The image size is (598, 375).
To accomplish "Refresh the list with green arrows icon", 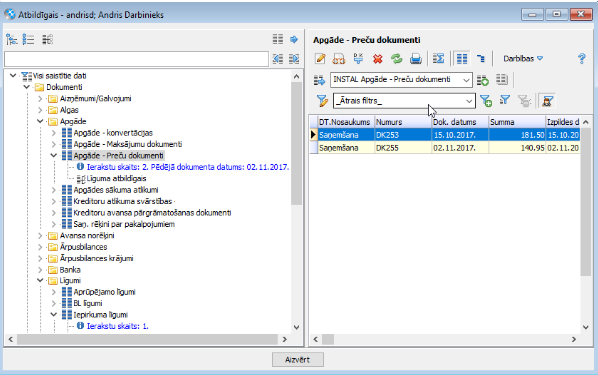I will coord(397,59).
